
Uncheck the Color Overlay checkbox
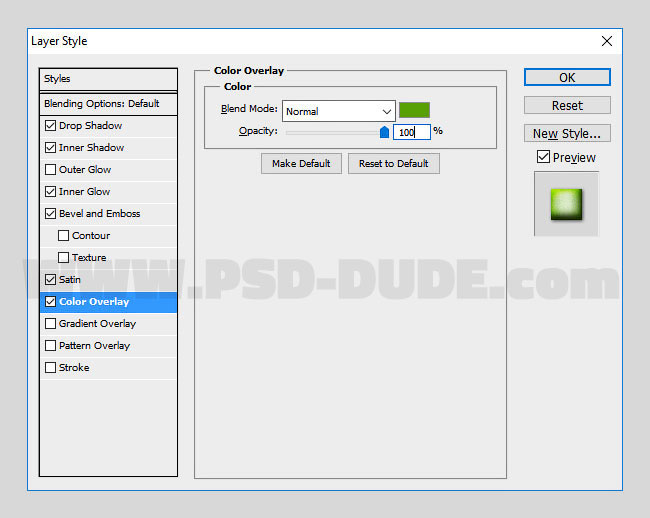[x=50, y=301]
